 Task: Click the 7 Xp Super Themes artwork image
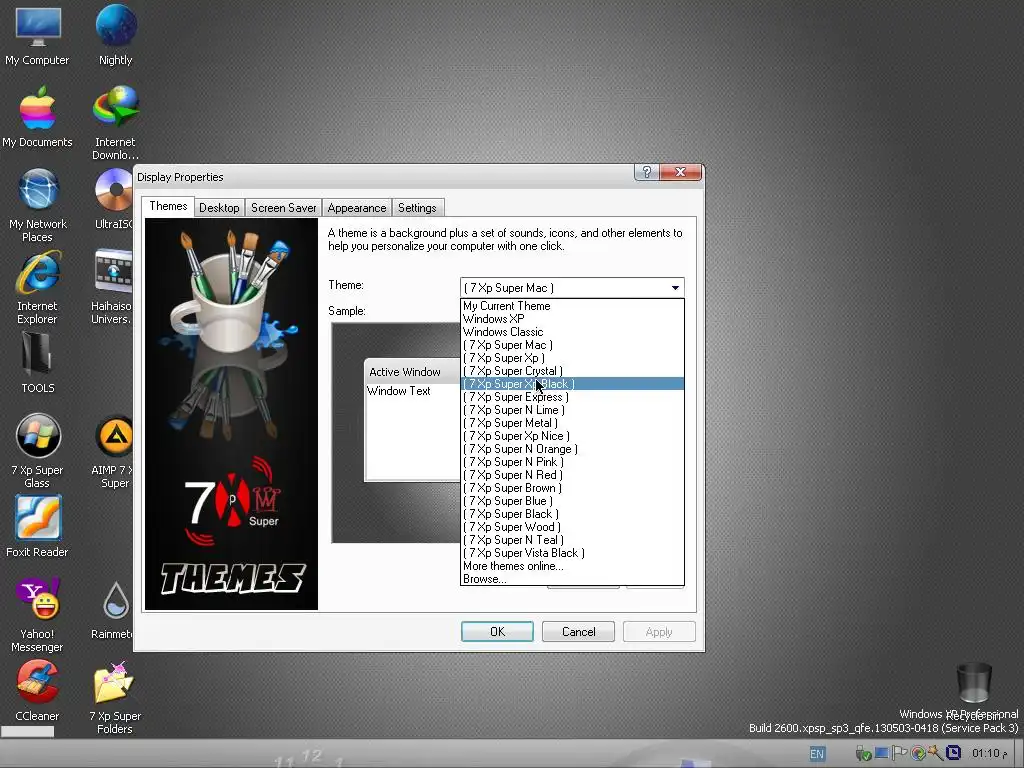[x=231, y=414]
